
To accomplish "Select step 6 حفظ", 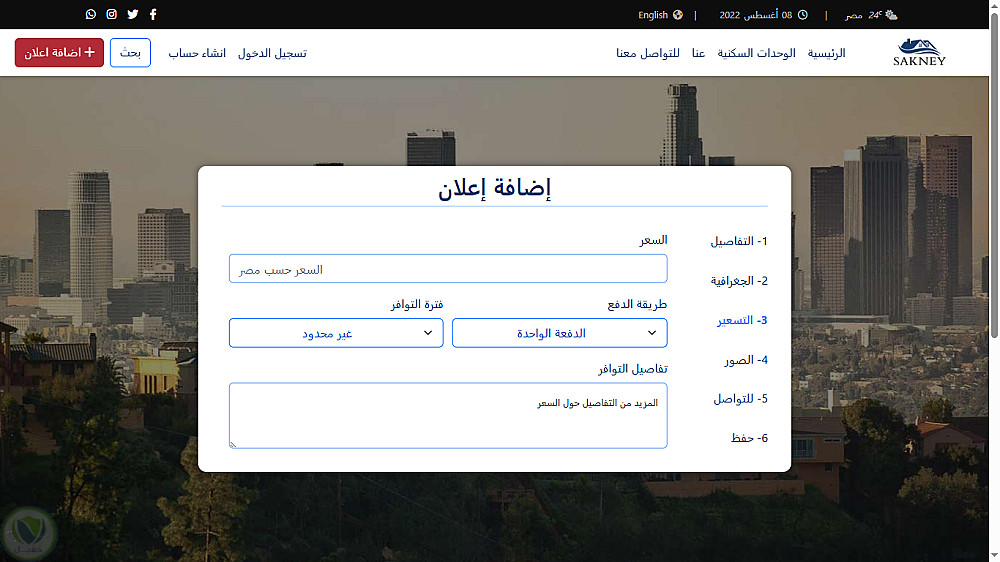I will tap(749, 438).
